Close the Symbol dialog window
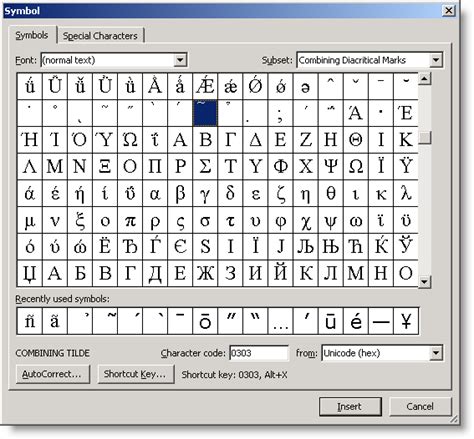474x439 pixels. click(x=448, y=11)
